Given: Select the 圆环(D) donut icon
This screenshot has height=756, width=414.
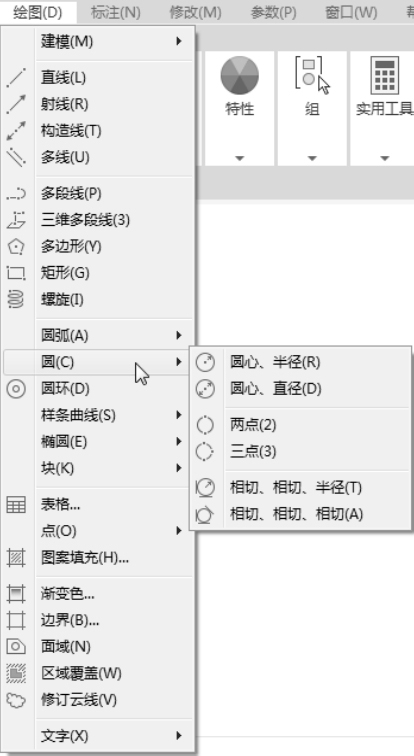Looking at the screenshot, I should click(16, 389).
